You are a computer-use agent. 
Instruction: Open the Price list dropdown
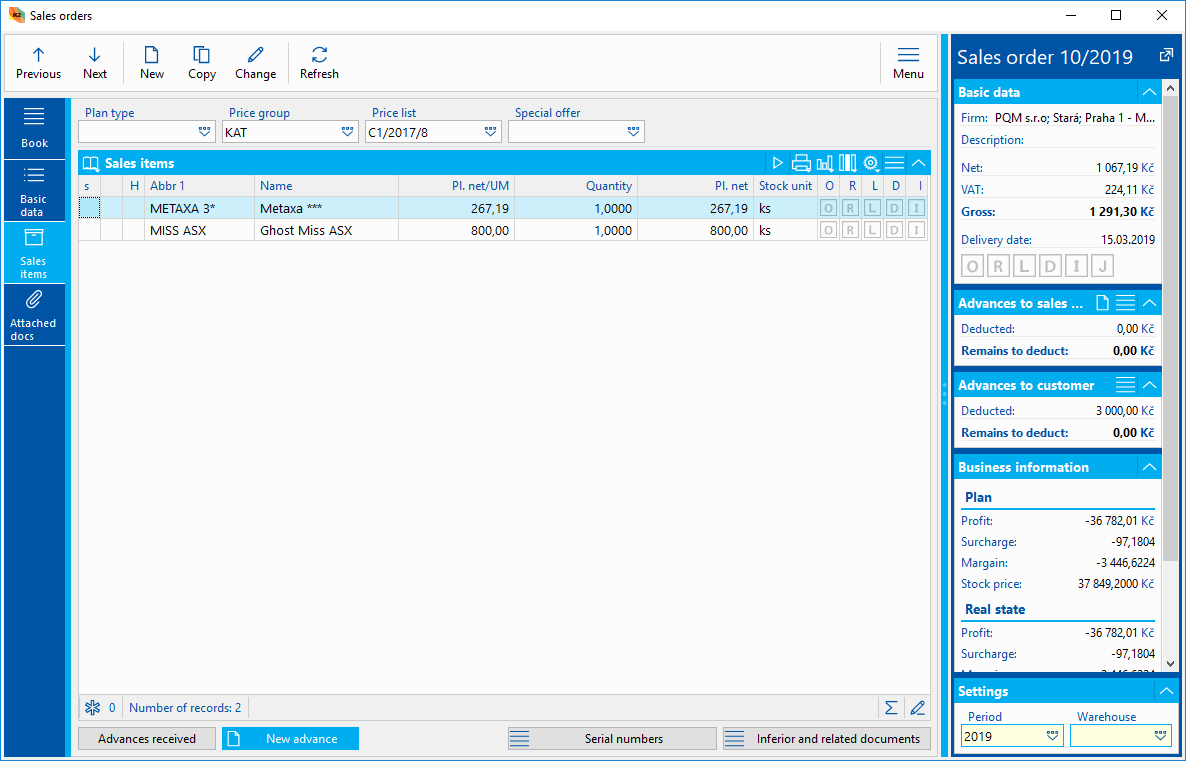pos(490,132)
